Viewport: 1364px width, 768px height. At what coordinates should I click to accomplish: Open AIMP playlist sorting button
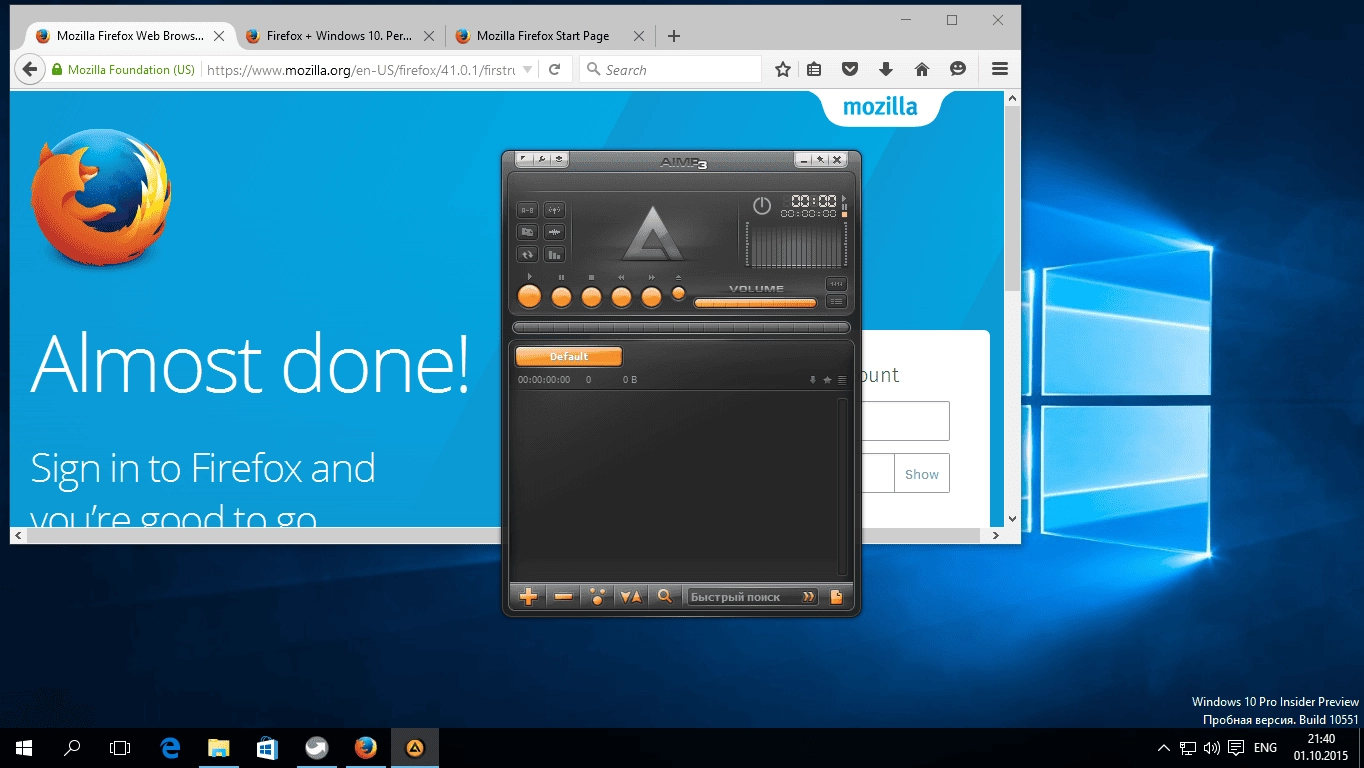pyautogui.click(x=631, y=597)
